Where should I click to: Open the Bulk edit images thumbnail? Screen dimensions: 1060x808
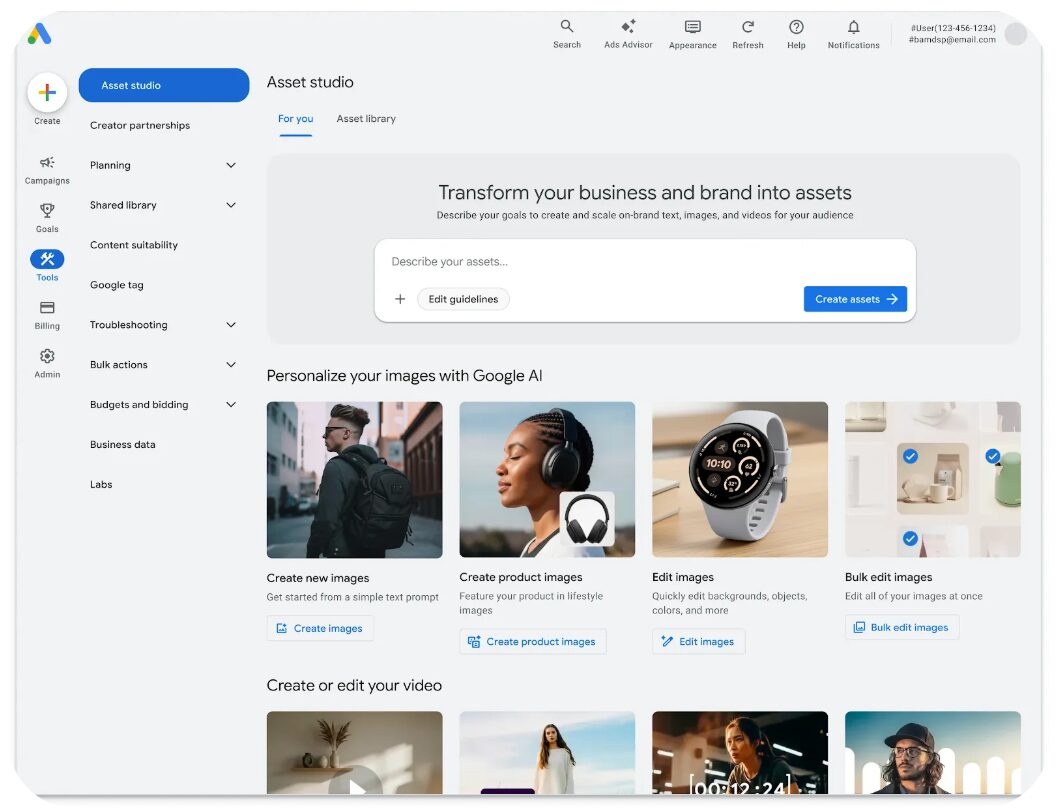tap(932, 479)
